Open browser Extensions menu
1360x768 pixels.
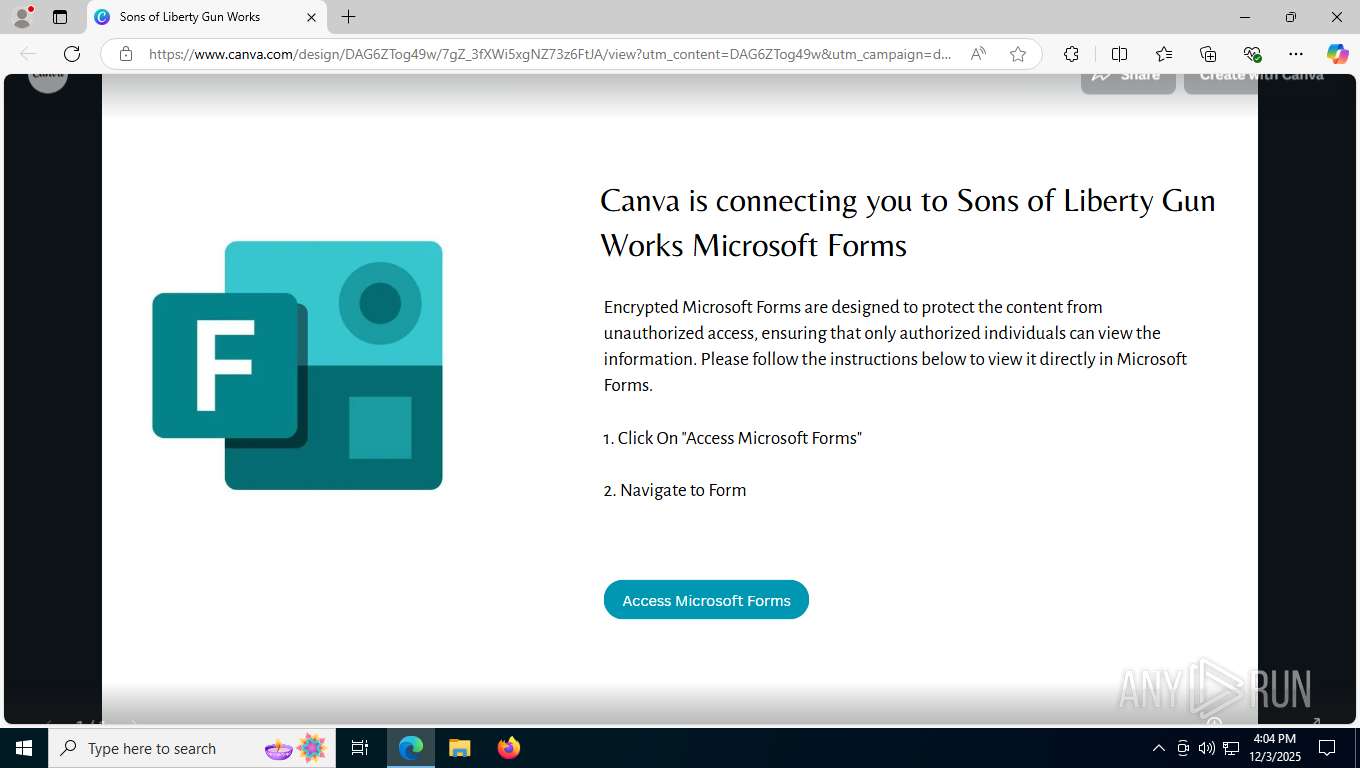click(1071, 54)
